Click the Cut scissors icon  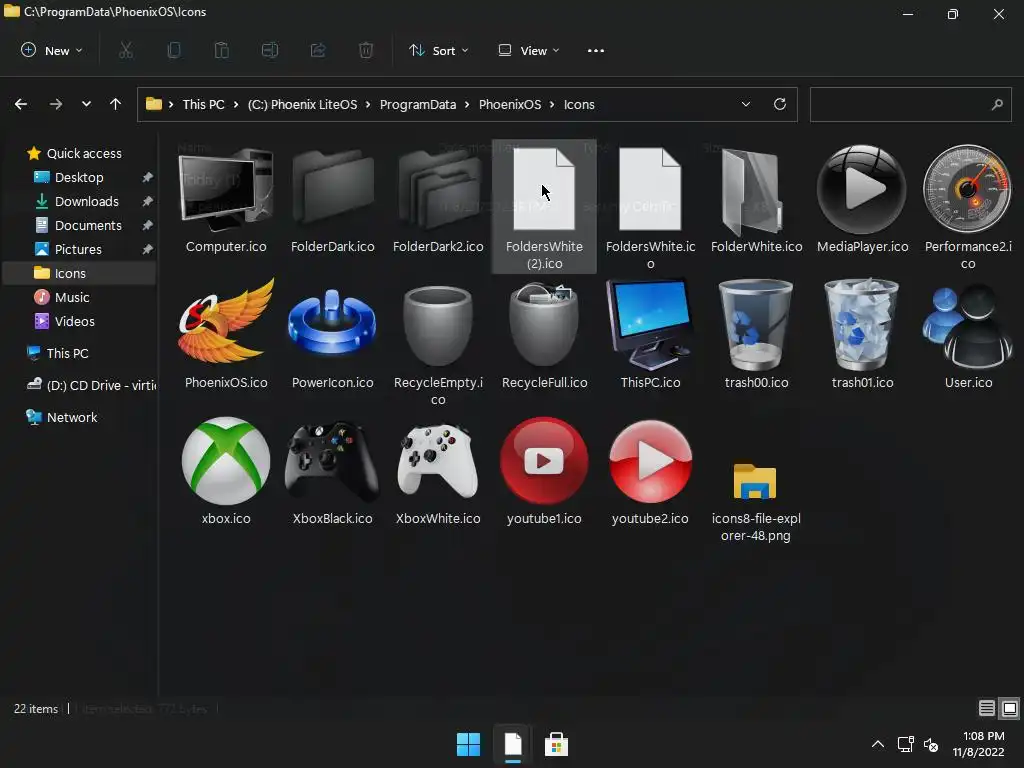[126, 50]
